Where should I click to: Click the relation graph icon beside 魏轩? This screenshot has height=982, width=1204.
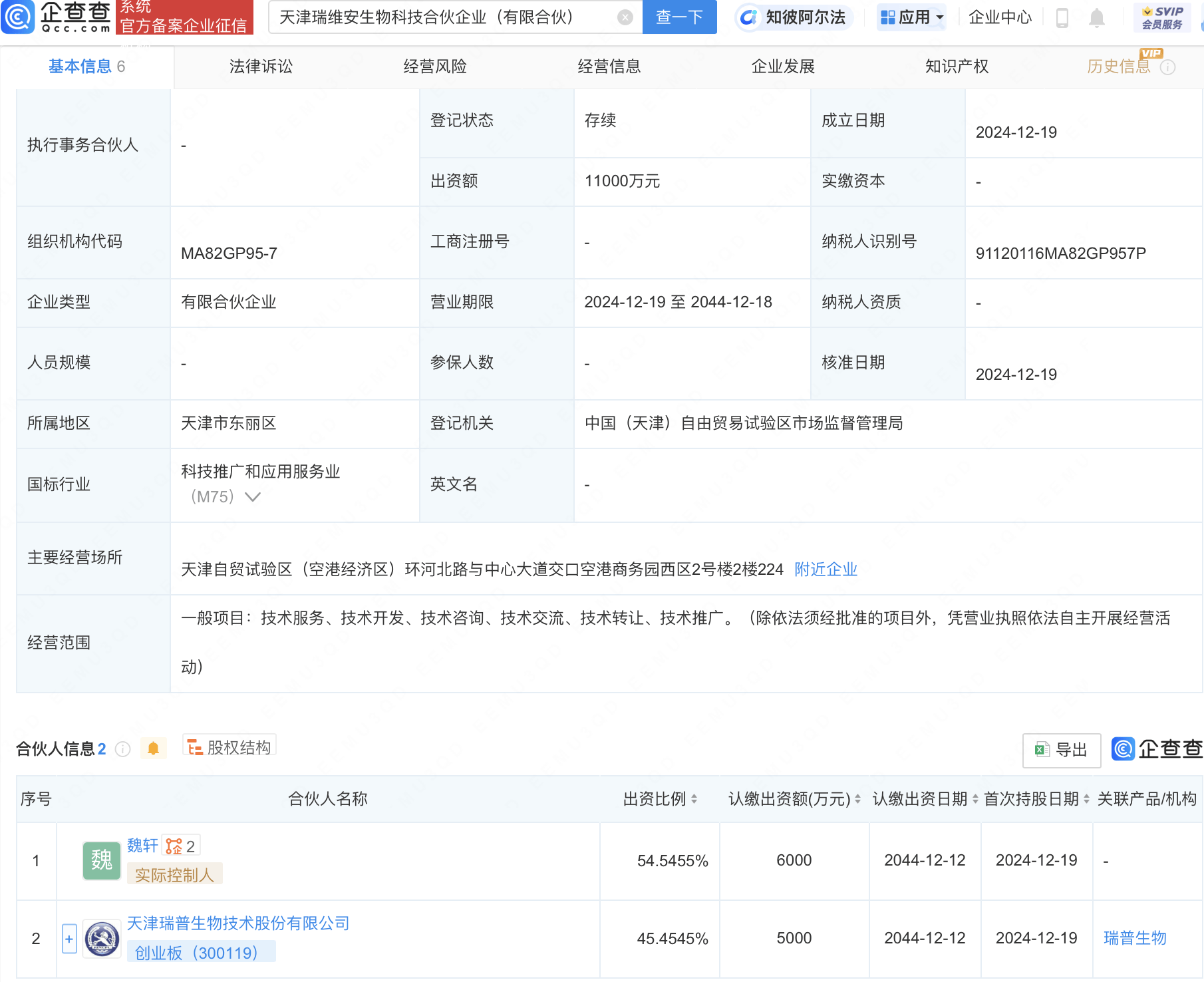tap(174, 846)
